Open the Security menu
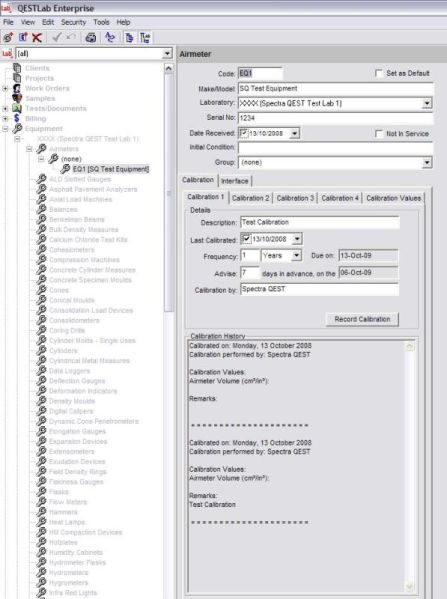 pos(73,22)
